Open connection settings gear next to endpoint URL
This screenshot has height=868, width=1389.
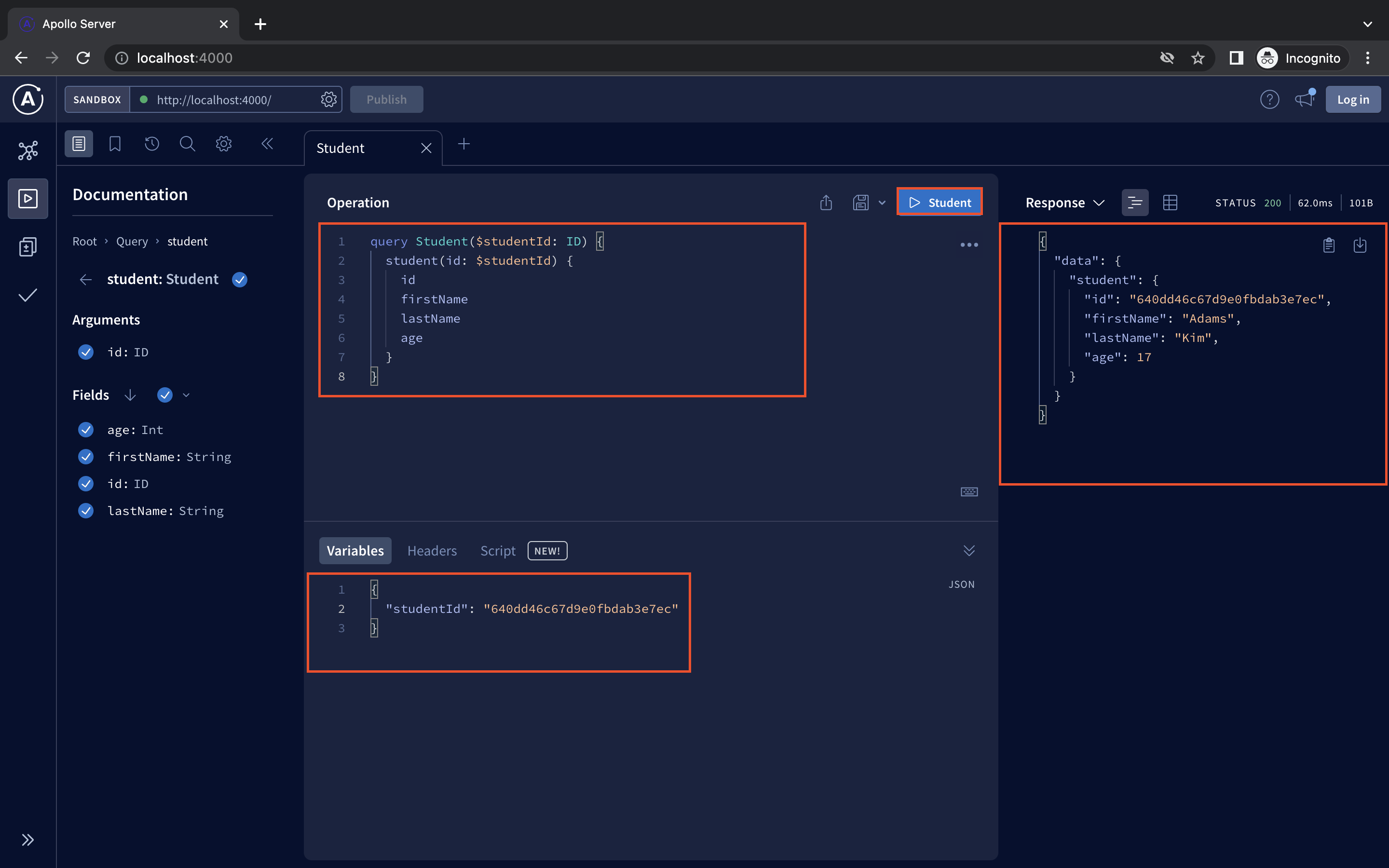tap(328, 99)
